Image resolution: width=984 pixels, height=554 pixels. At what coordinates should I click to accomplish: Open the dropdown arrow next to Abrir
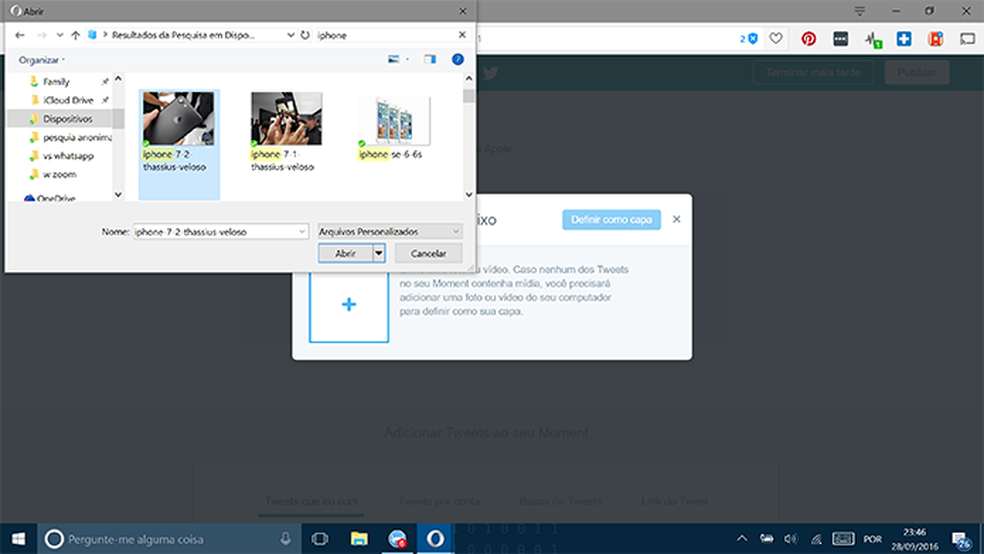(379, 254)
